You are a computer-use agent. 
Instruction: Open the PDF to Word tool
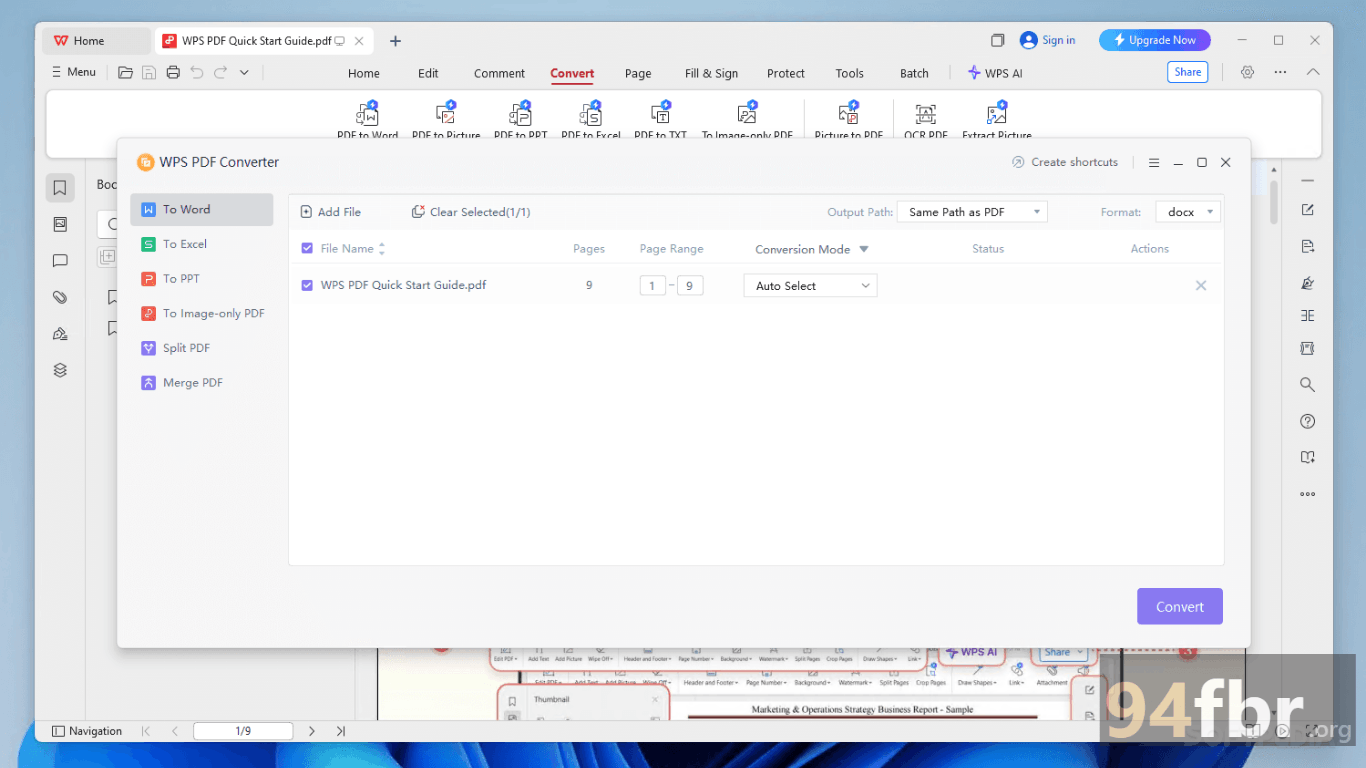[367, 120]
